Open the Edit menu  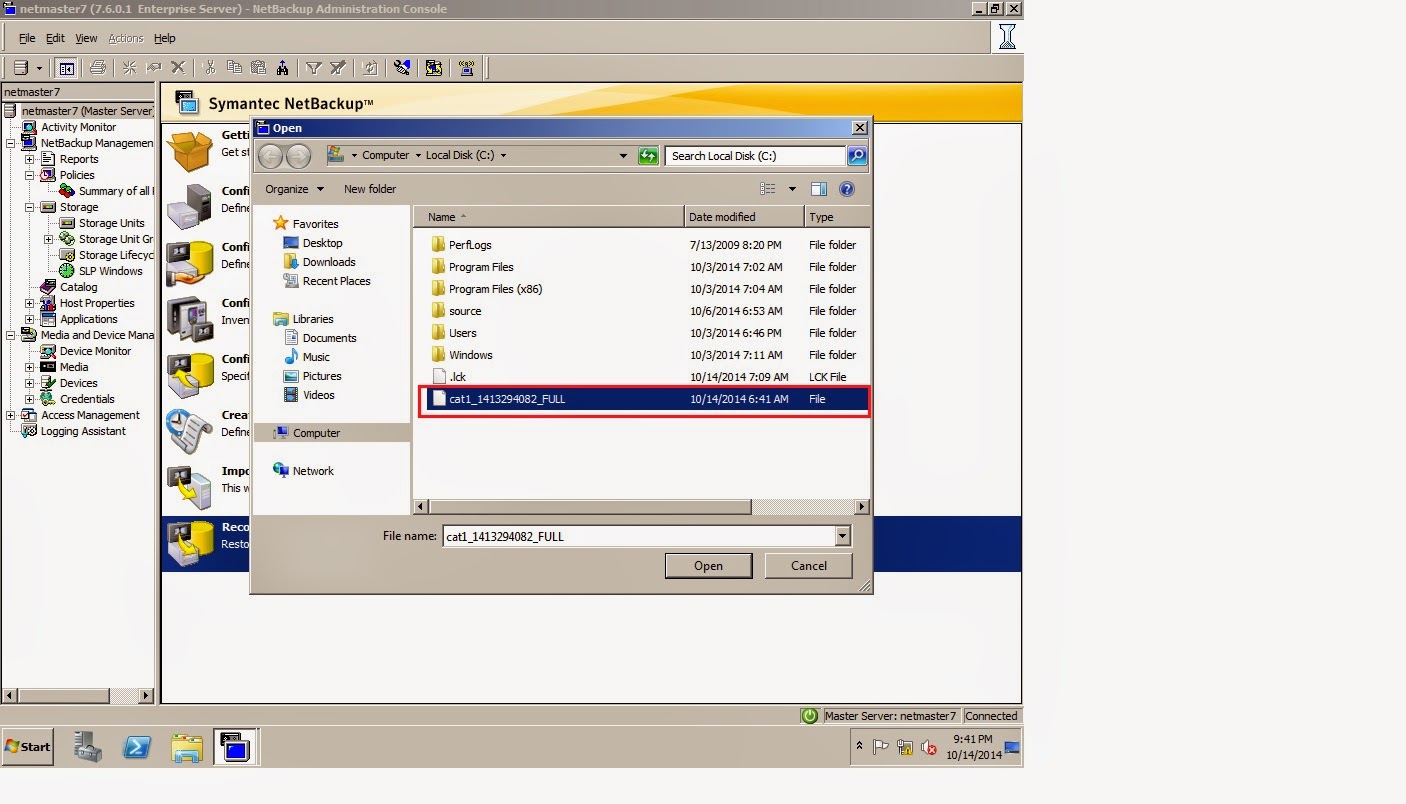pos(54,38)
